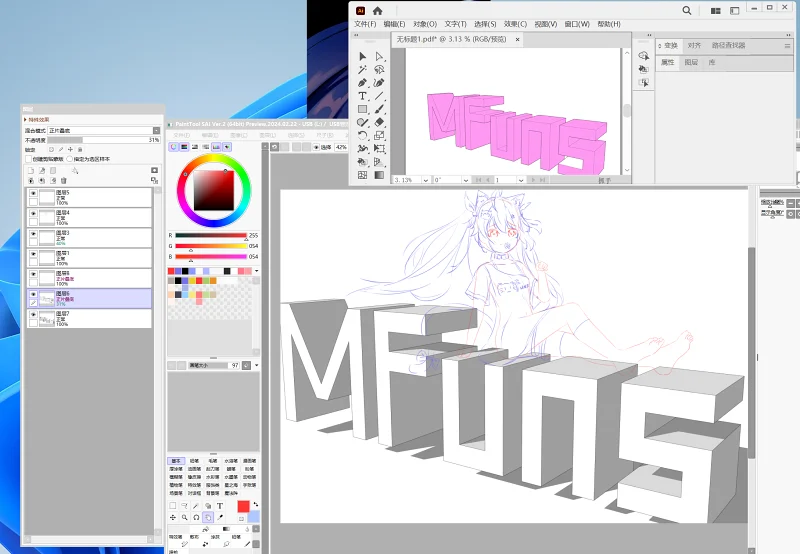Select the Rotate tool in Illustrator

coord(362,136)
